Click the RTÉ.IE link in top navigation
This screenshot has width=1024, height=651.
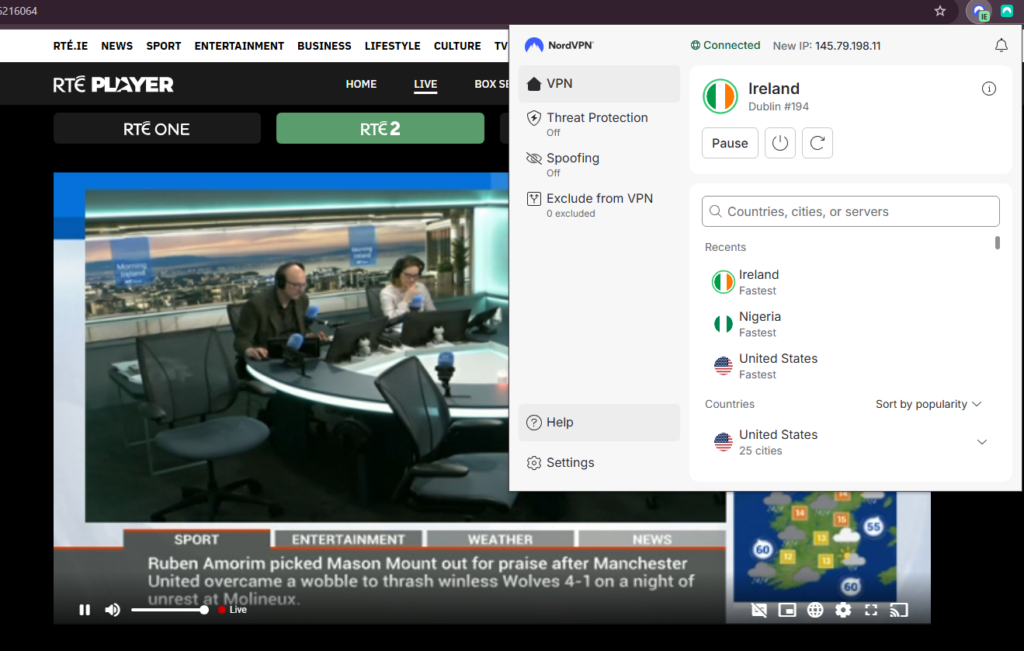(x=71, y=46)
